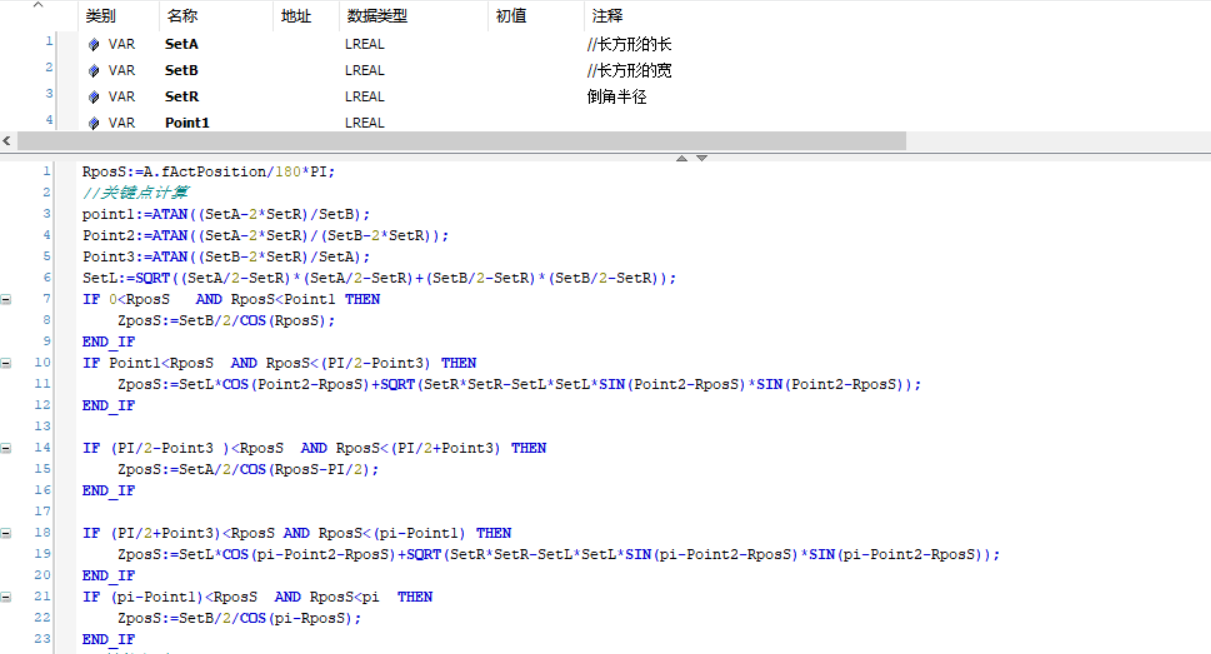Image resolution: width=1211 pixels, height=654 pixels.
Task: Click the code line ZposS:=SetA/2/COS(RposS-PI/2);
Action: click(x=248, y=469)
